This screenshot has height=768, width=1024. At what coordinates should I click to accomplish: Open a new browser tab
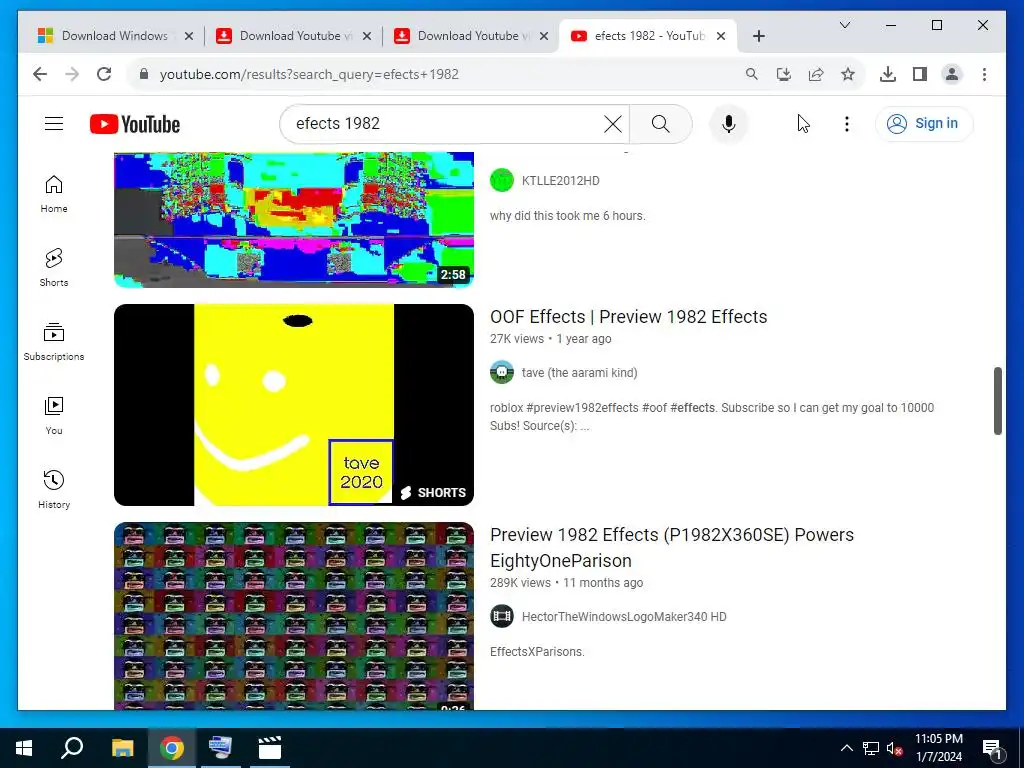758,36
